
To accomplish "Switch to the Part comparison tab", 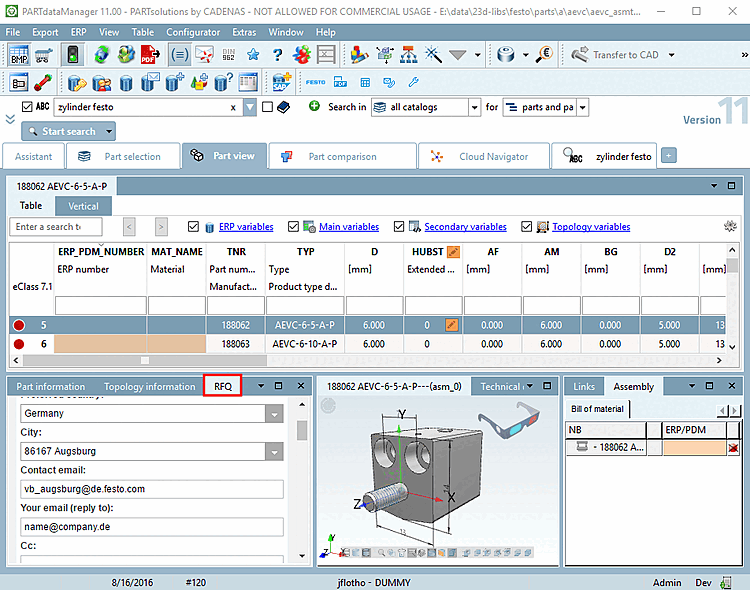I will point(342,156).
